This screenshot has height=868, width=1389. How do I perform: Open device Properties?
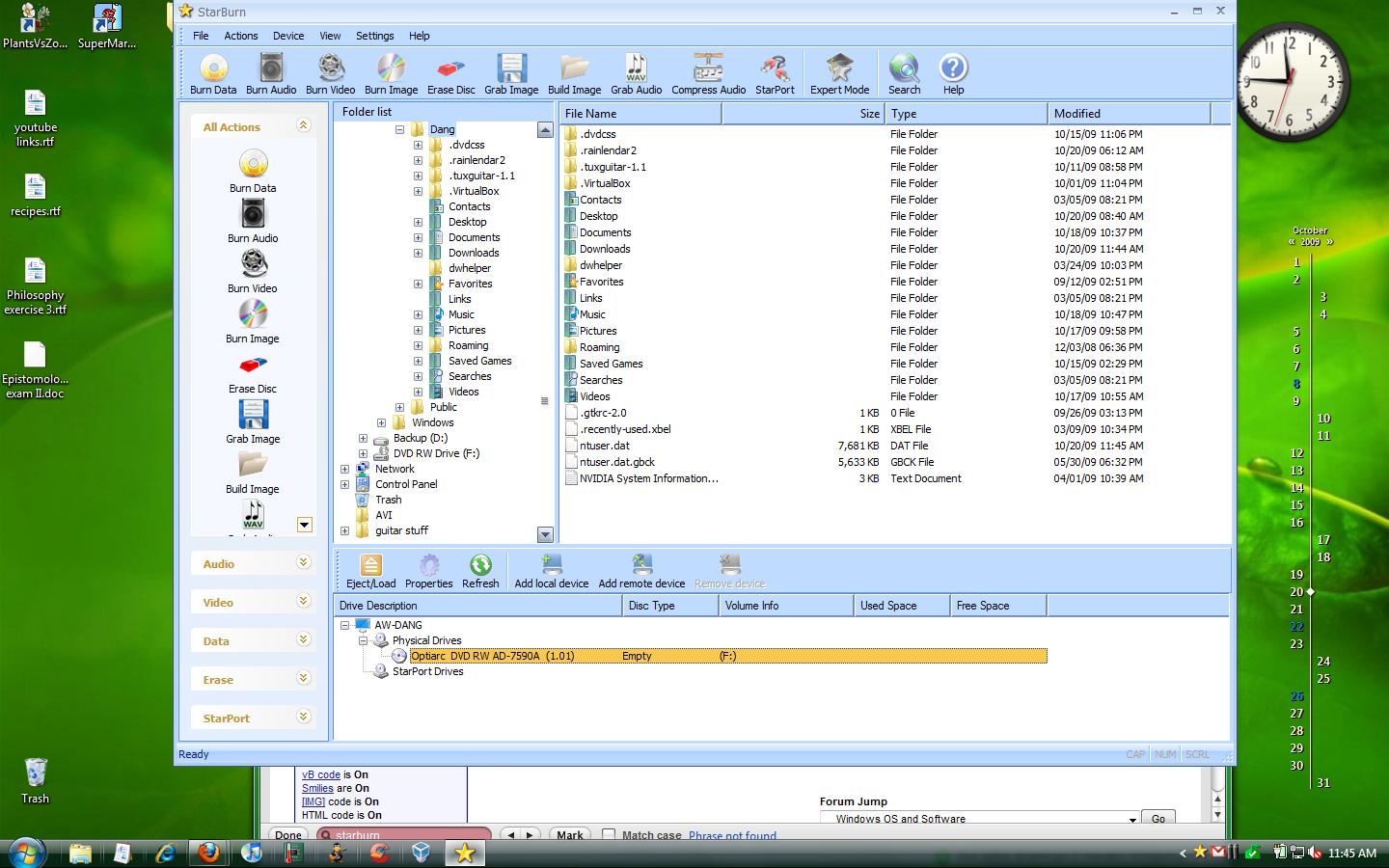click(x=428, y=571)
